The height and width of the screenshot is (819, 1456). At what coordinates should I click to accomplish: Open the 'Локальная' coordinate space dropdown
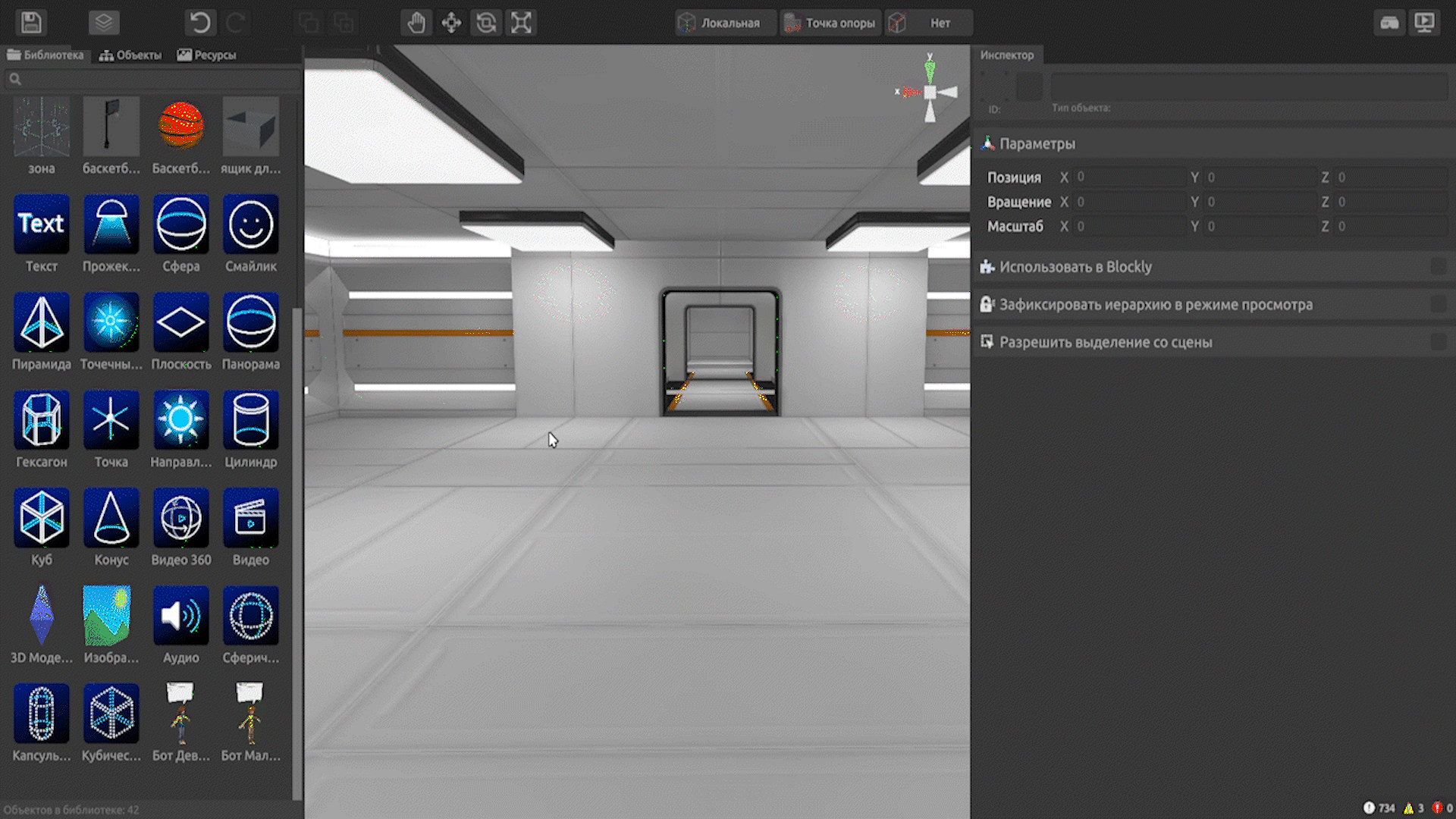[726, 23]
